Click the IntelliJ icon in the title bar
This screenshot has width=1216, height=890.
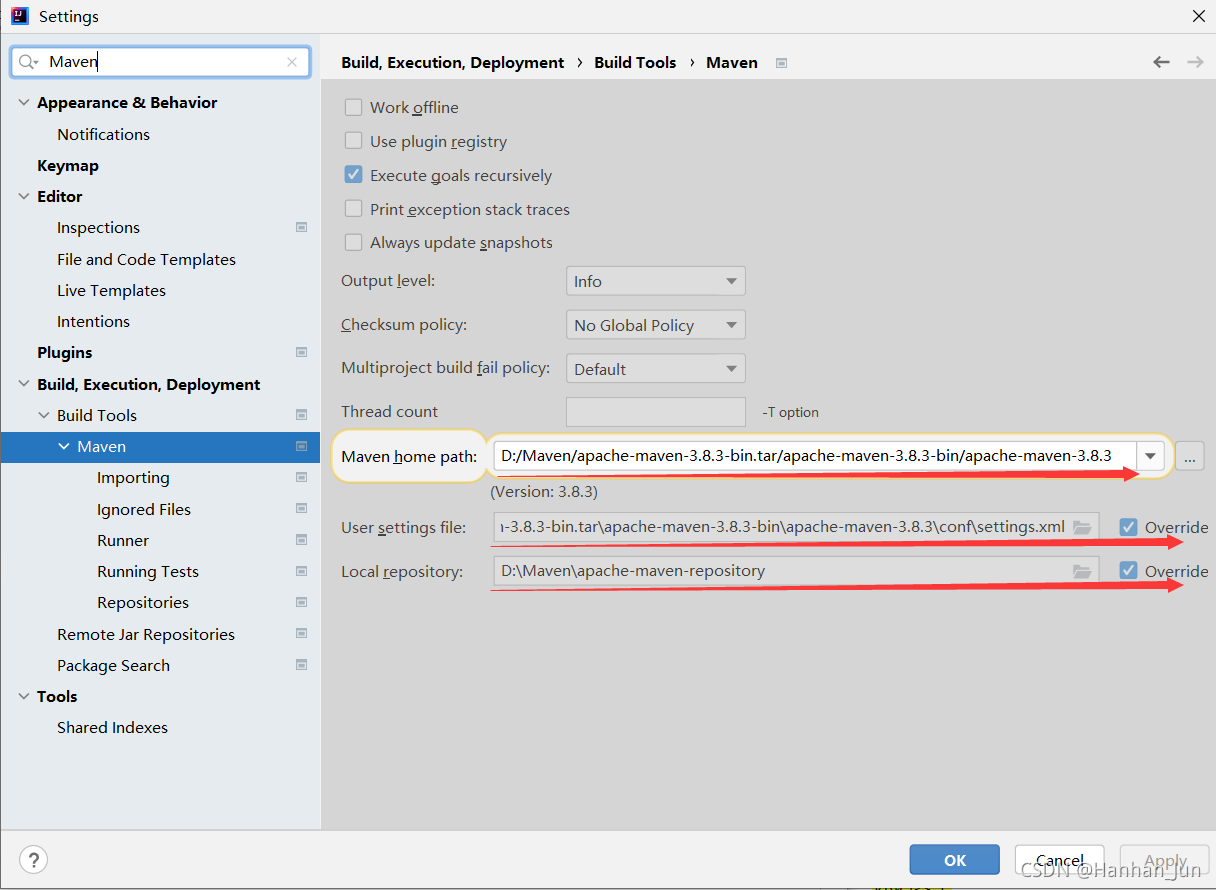[19, 16]
